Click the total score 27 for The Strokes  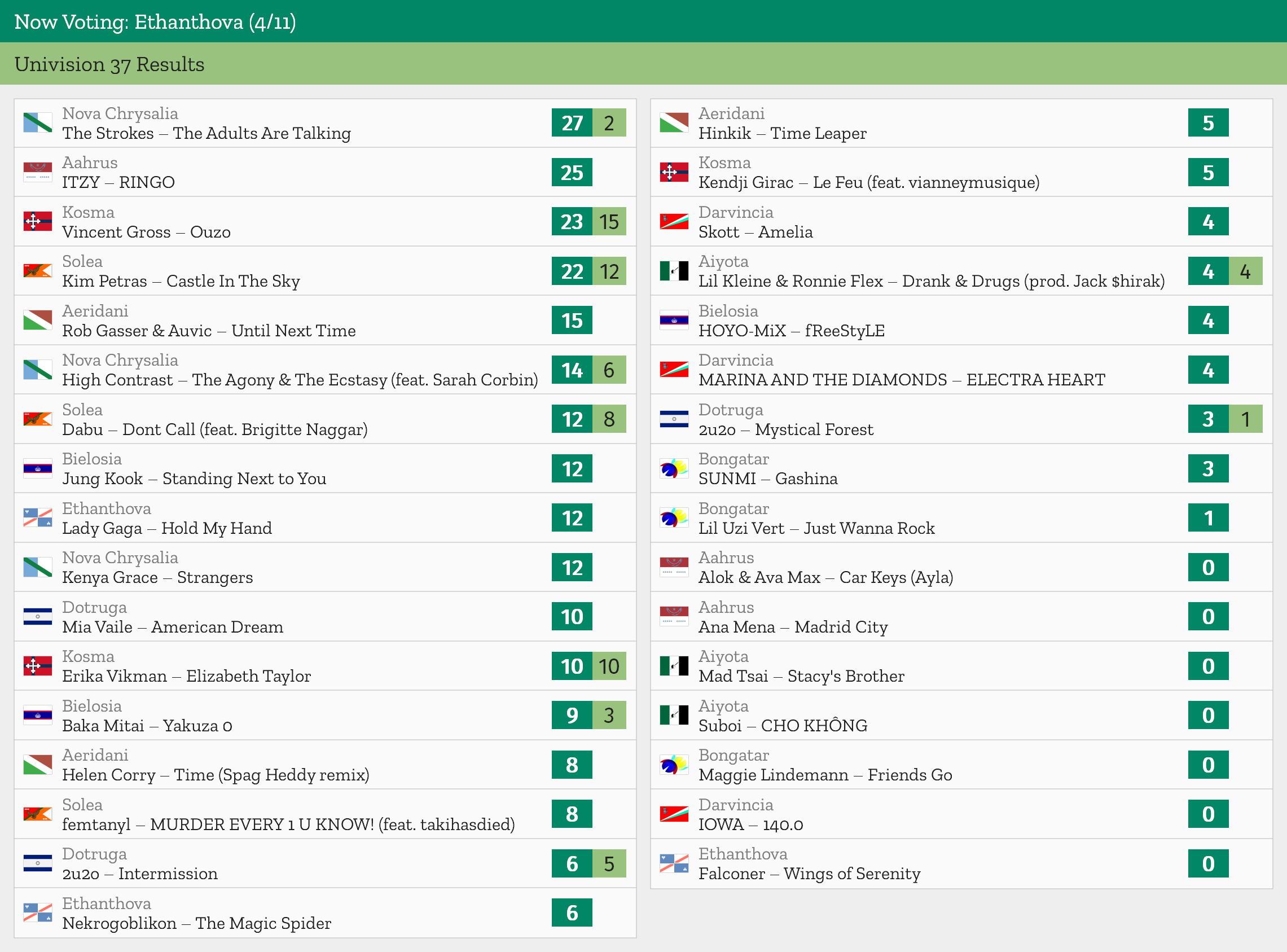(x=572, y=123)
